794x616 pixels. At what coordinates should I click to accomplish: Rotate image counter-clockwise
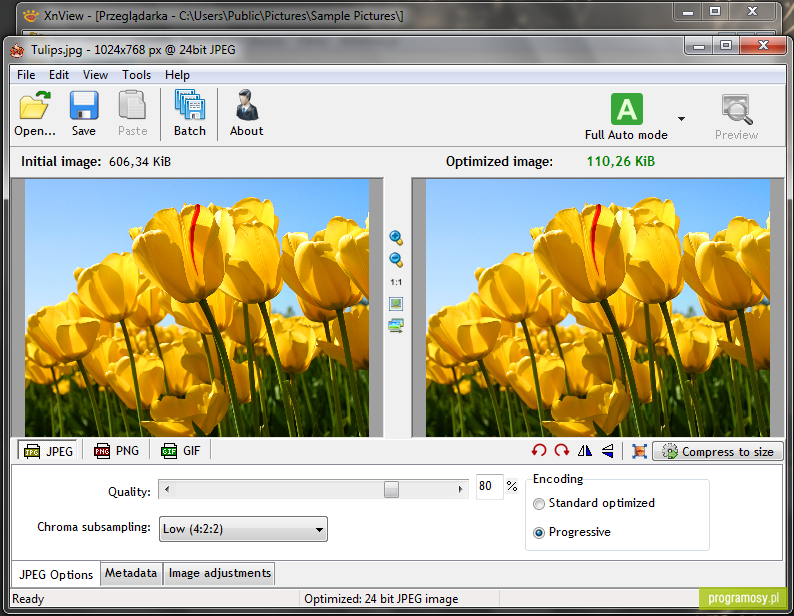(x=539, y=450)
